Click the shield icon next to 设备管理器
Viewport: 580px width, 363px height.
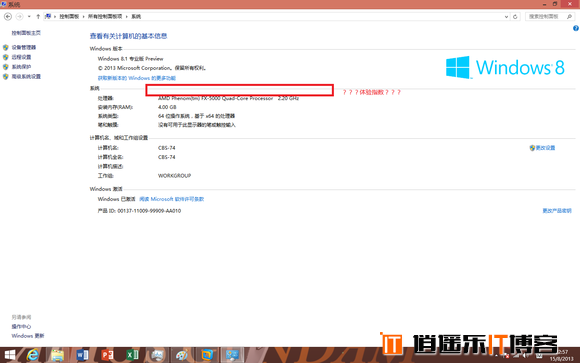(x=6, y=47)
